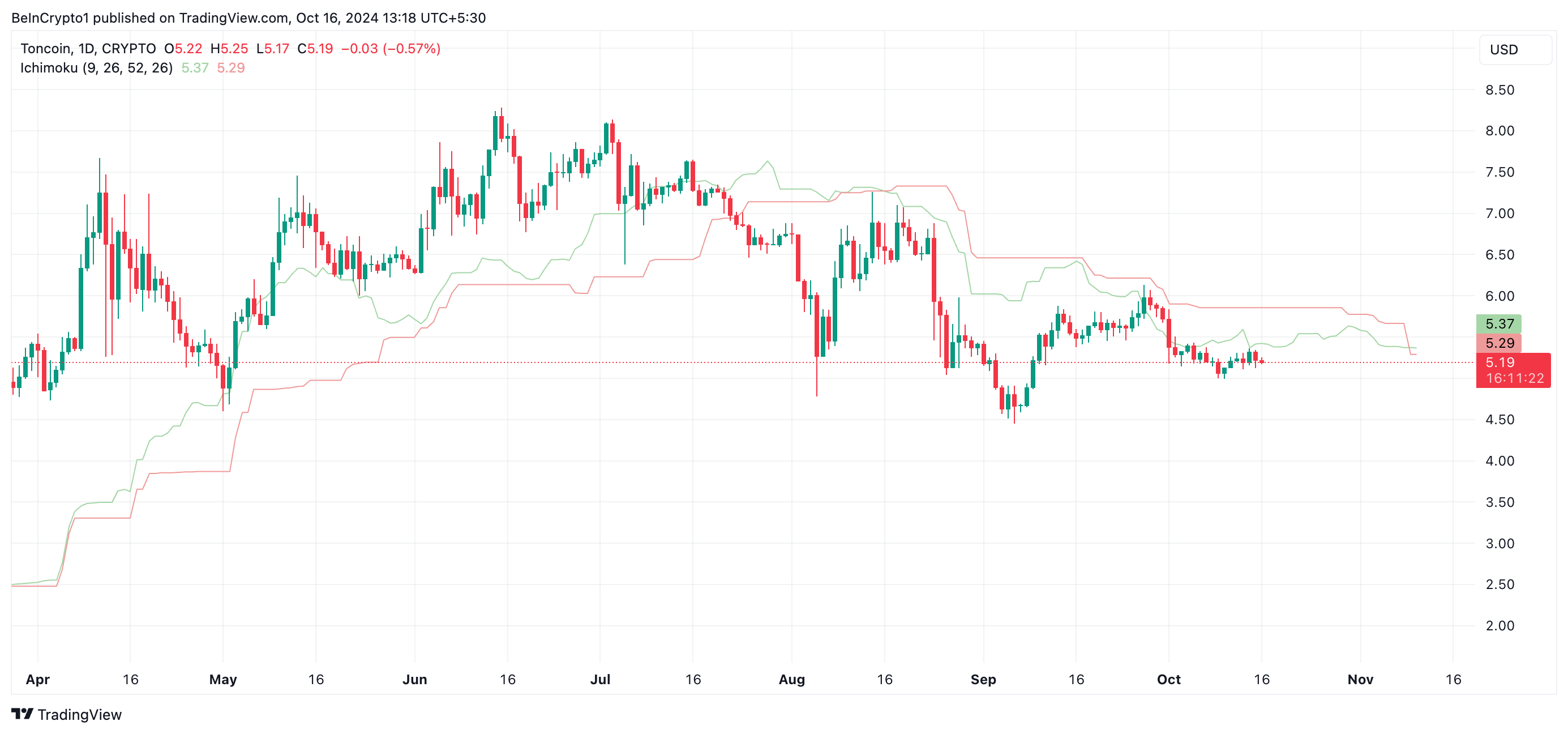This screenshot has width=1568, height=734.
Task: Click the Sep label on time axis
Action: [x=983, y=679]
